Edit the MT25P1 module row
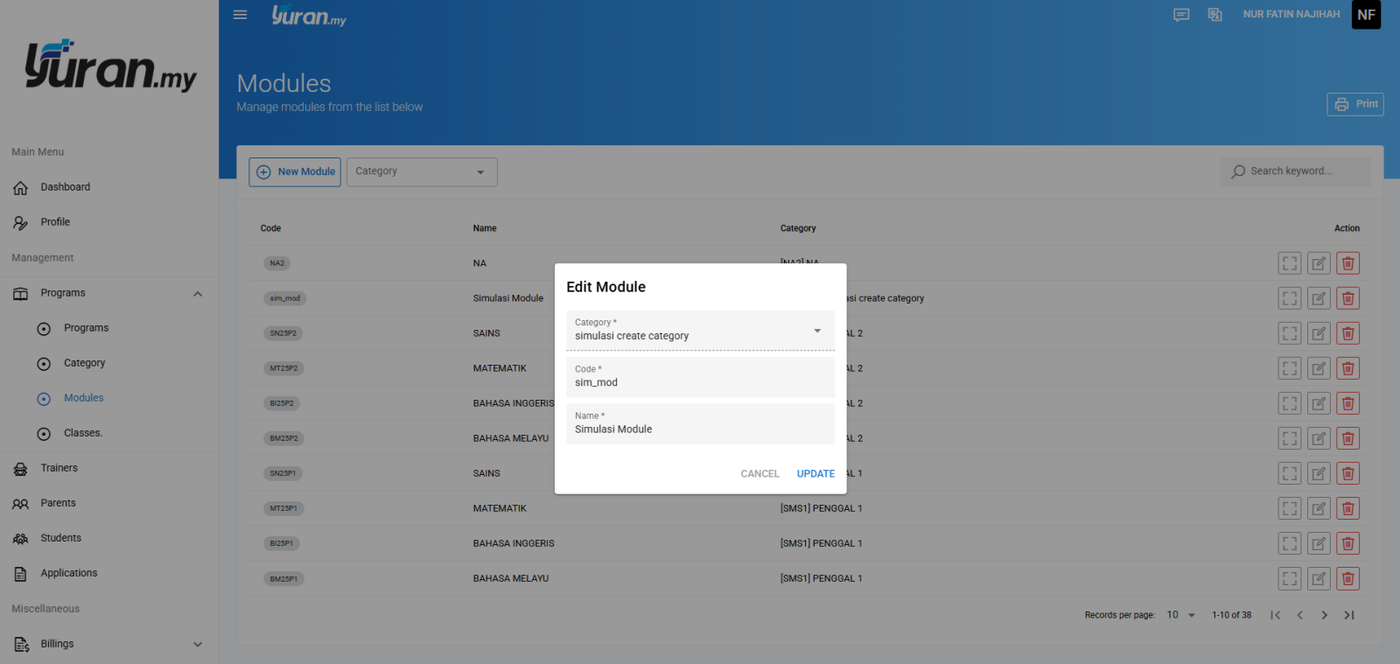Image resolution: width=1400 pixels, height=664 pixels. [1319, 508]
